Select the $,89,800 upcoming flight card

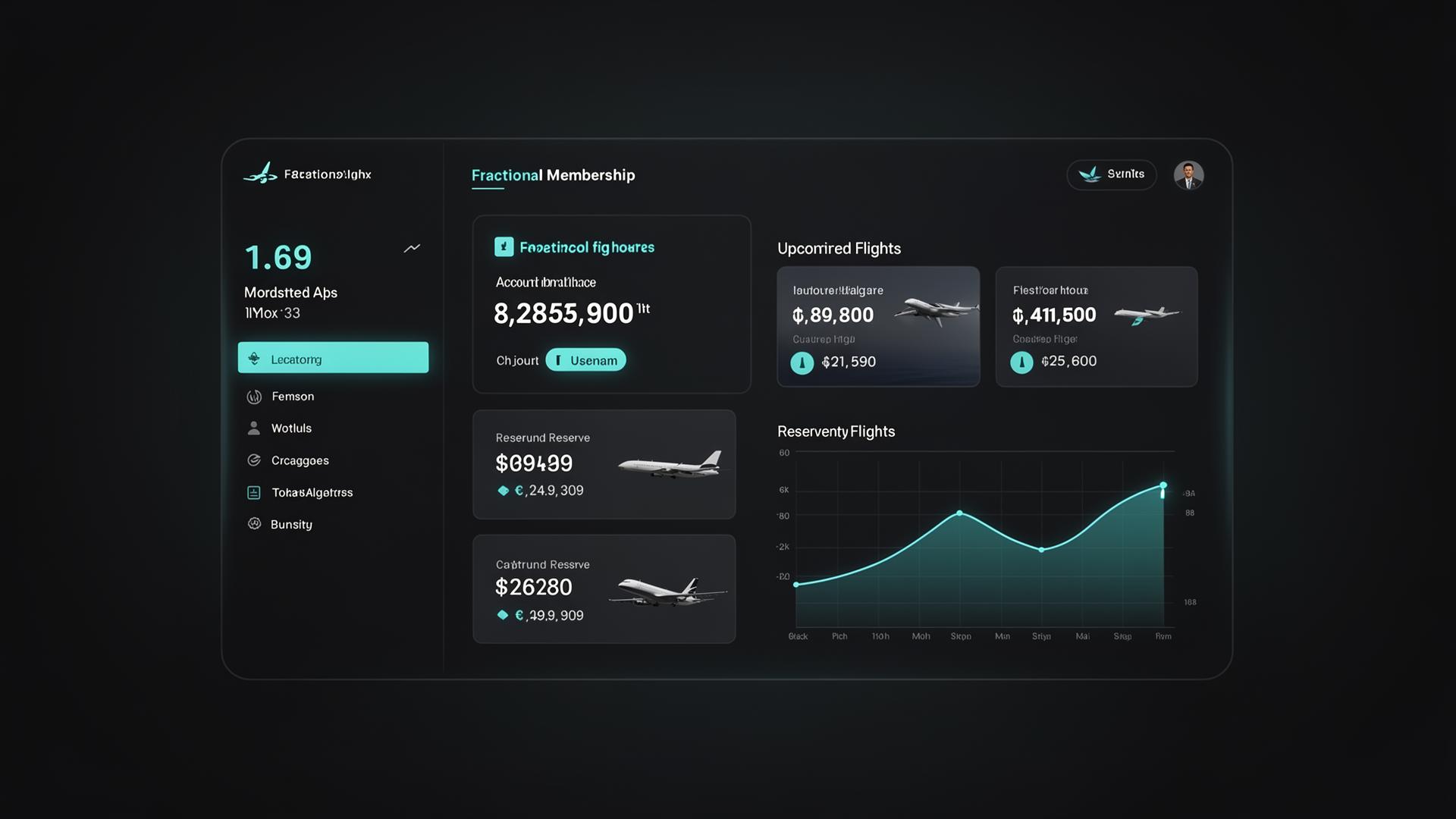tap(878, 327)
